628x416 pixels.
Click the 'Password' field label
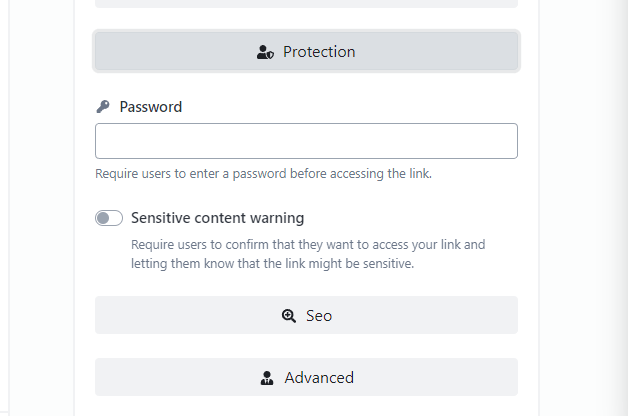pos(150,106)
